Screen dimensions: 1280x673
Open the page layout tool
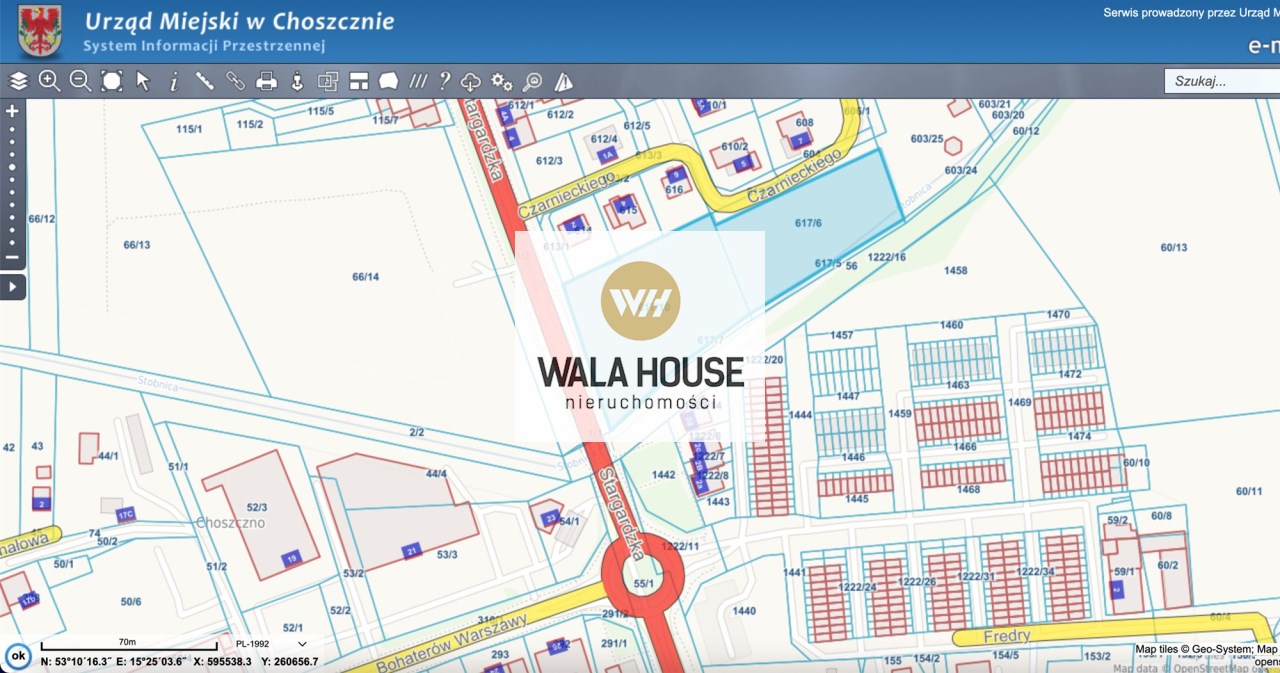point(359,81)
